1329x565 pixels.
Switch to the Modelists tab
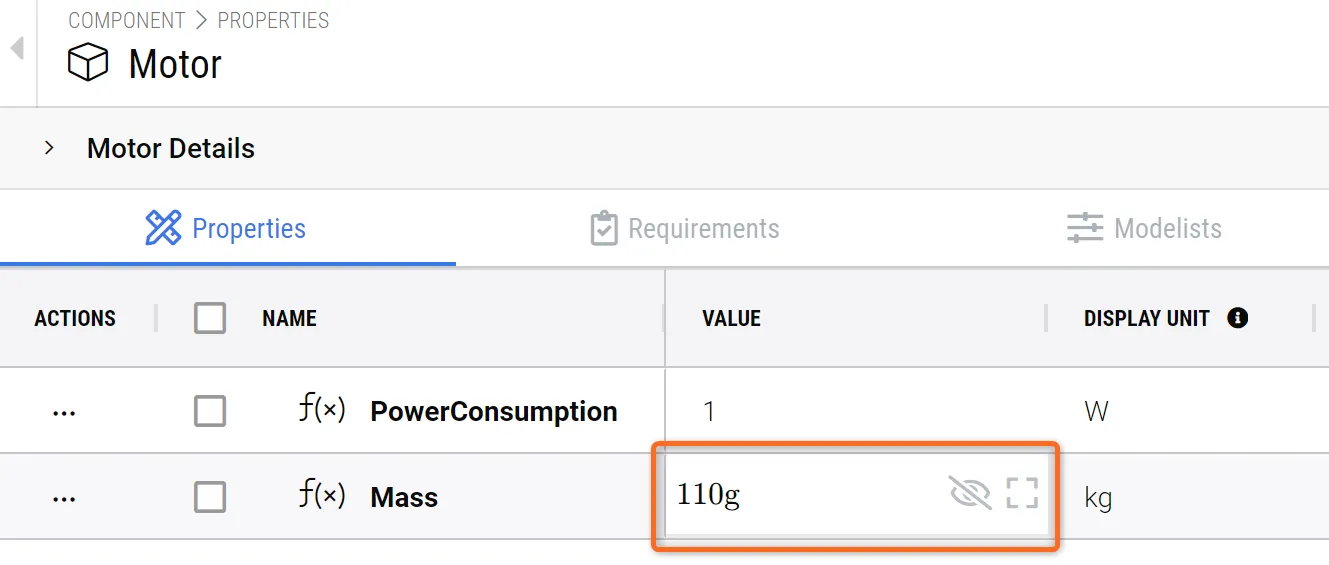(x=1167, y=228)
